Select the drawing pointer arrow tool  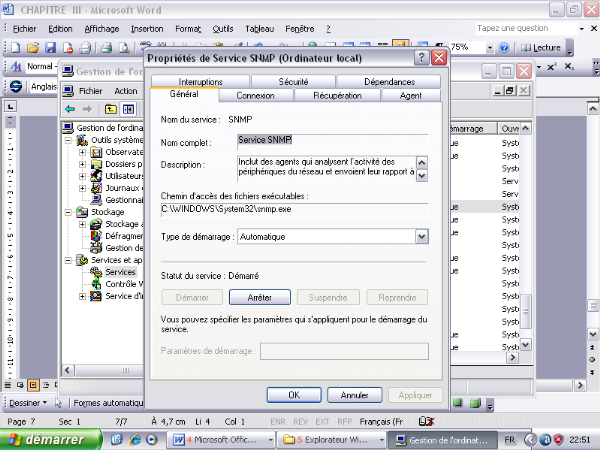pos(58,403)
